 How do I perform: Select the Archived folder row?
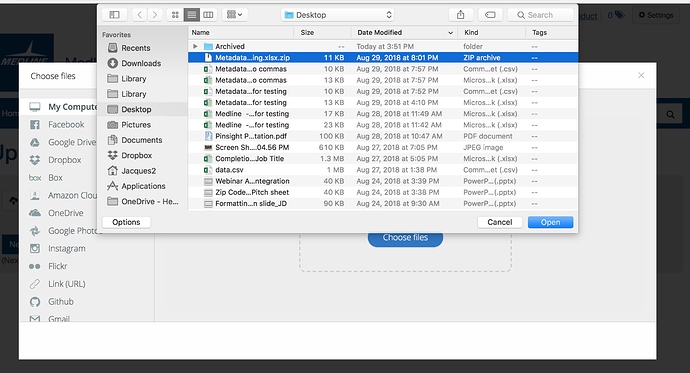tap(382, 46)
